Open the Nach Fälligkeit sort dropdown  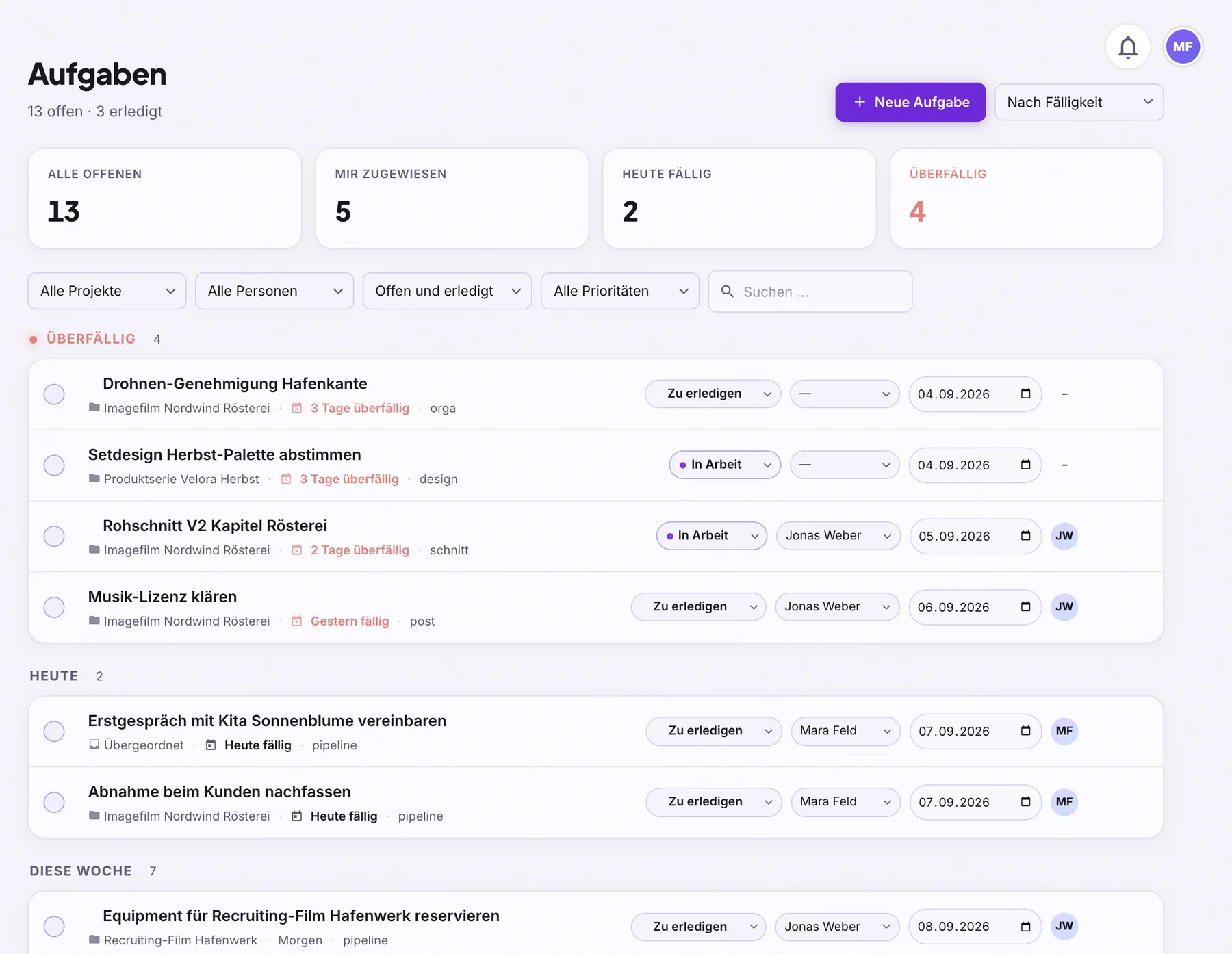[x=1079, y=102]
